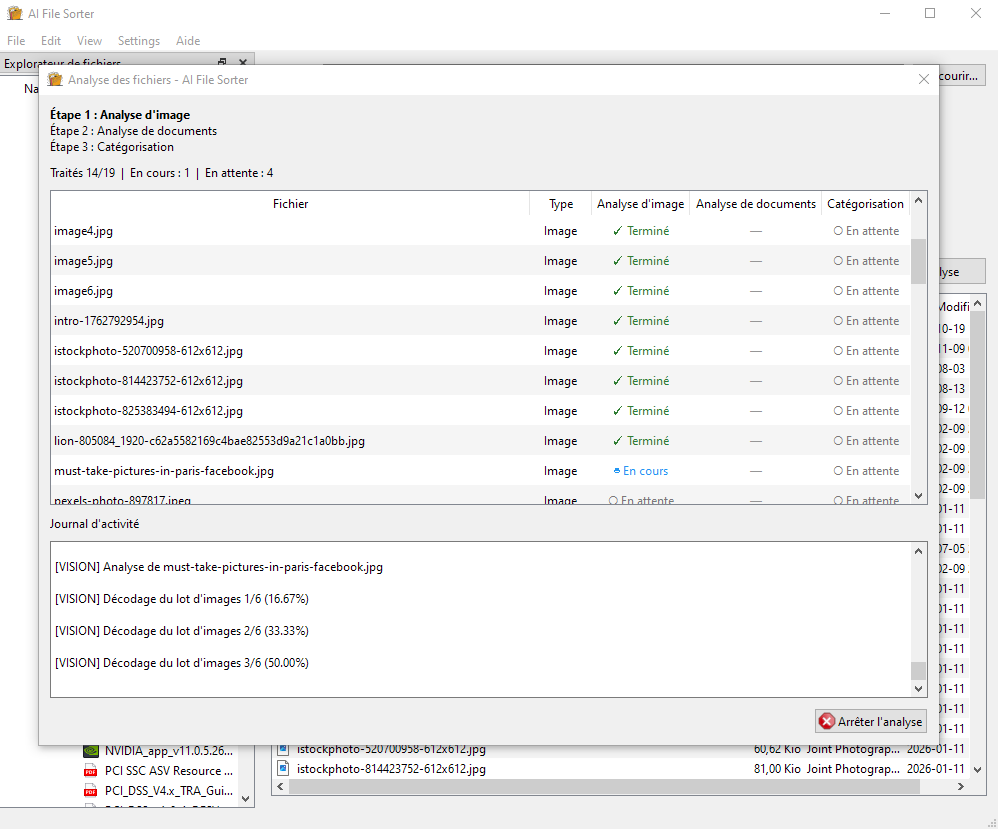Click the PDF icon beside PCI_DSS_V4.x_TRA_Gui

90,790
